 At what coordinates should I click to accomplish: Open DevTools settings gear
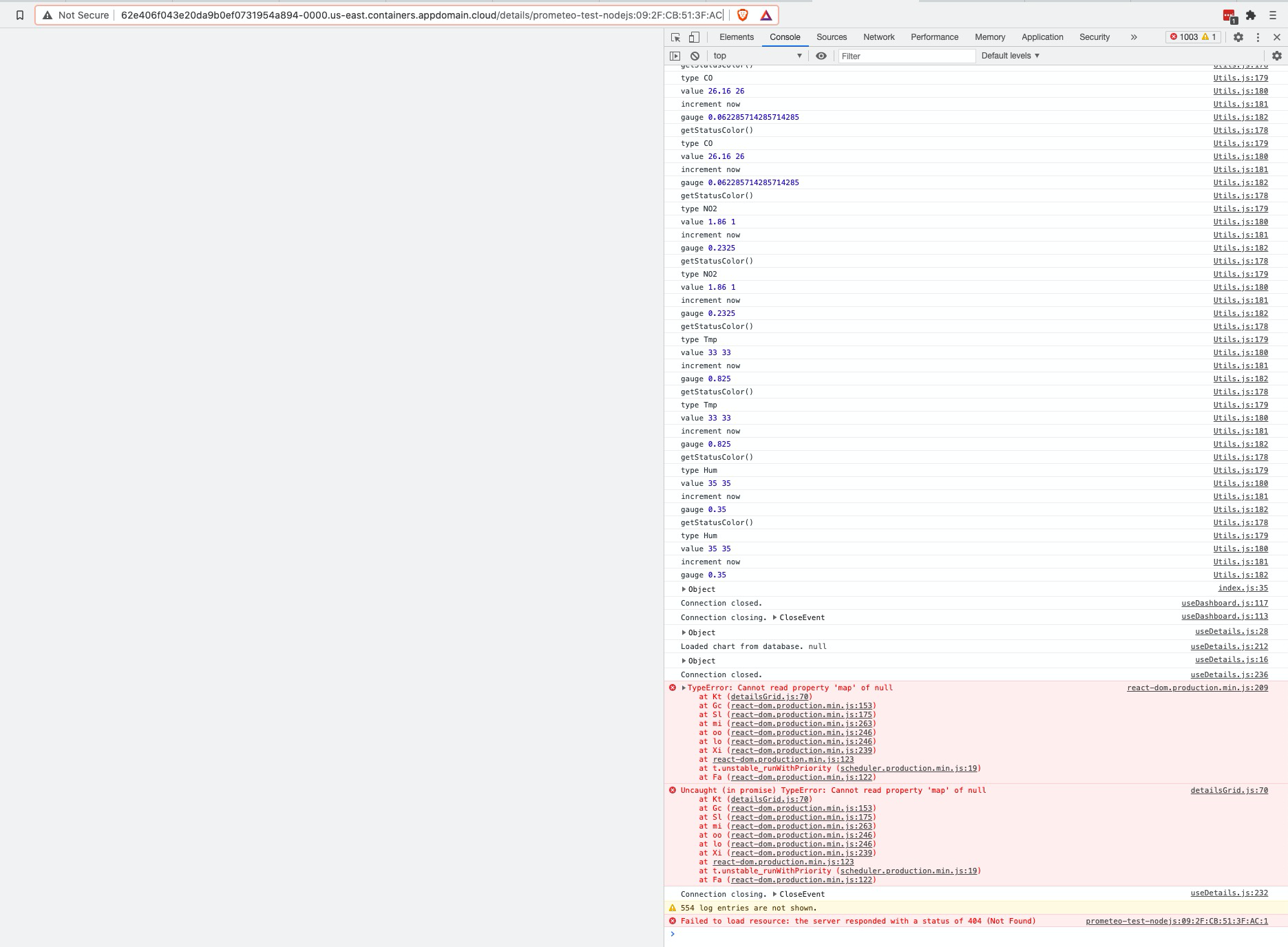1238,37
